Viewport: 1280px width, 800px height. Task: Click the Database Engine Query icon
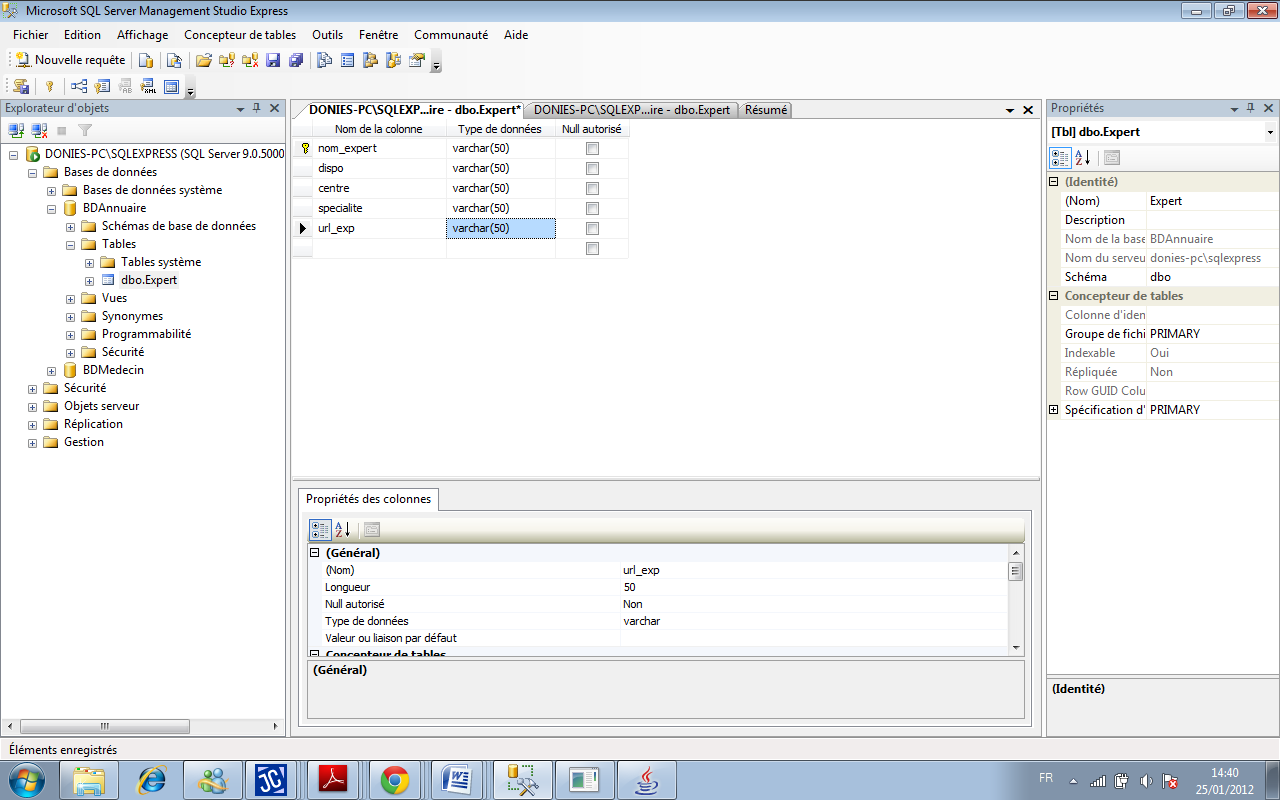click(x=146, y=60)
